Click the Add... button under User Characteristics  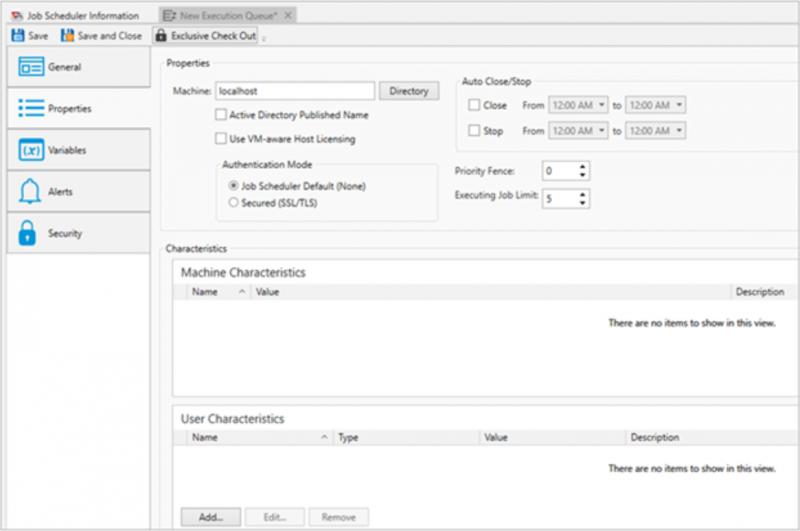[211, 517]
